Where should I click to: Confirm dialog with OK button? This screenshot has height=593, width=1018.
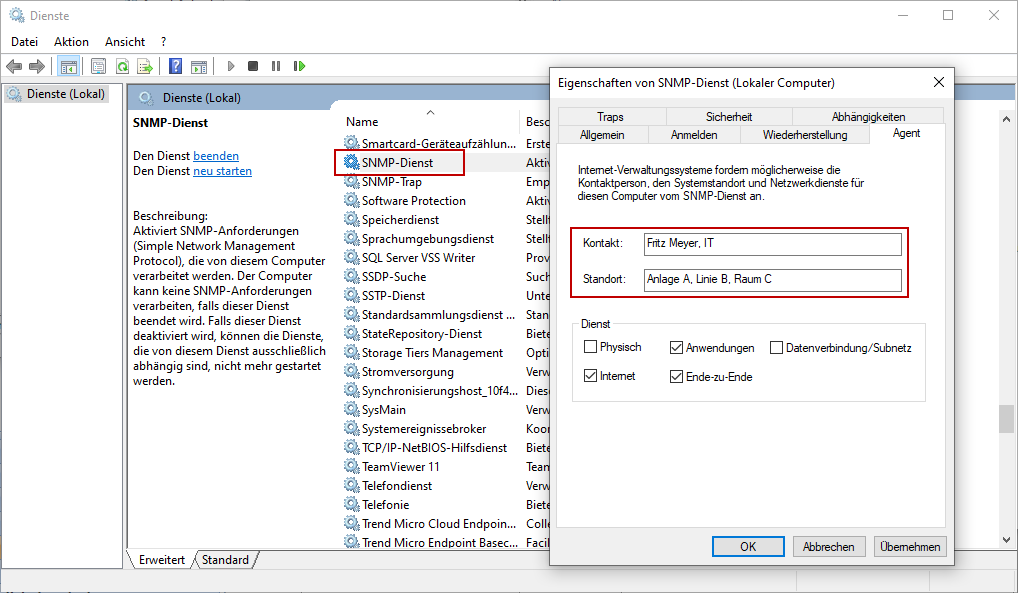point(748,546)
